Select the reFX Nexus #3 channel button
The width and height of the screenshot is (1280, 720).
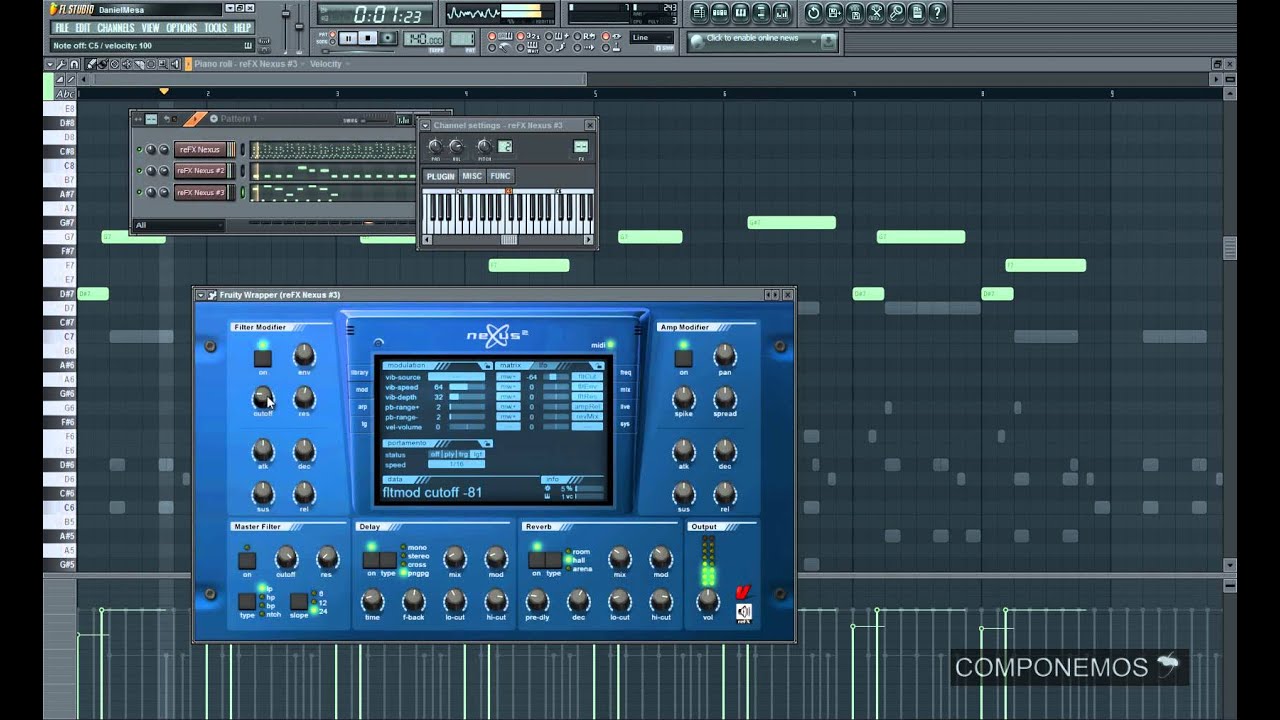pos(201,192)
